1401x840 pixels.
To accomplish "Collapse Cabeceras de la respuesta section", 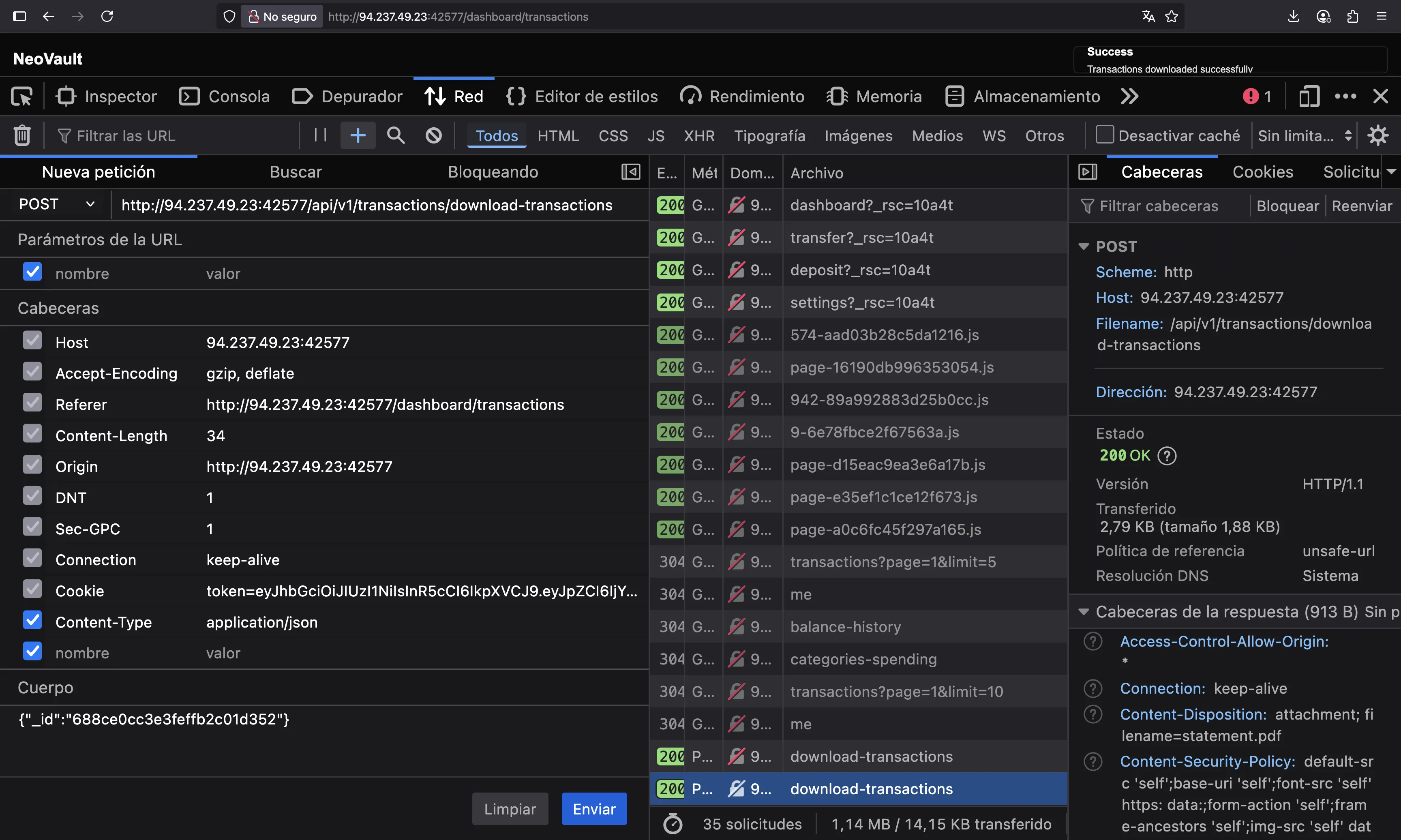I will 1084,612.
